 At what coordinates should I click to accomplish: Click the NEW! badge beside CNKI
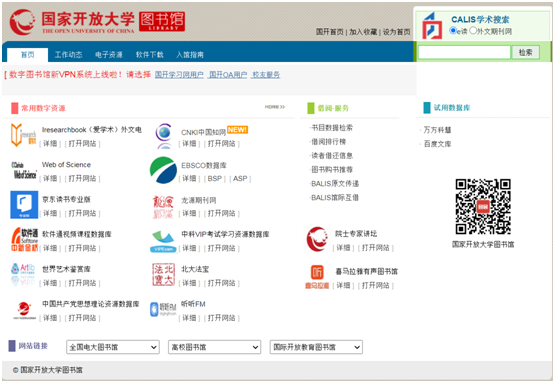click(x=237, y=130)
